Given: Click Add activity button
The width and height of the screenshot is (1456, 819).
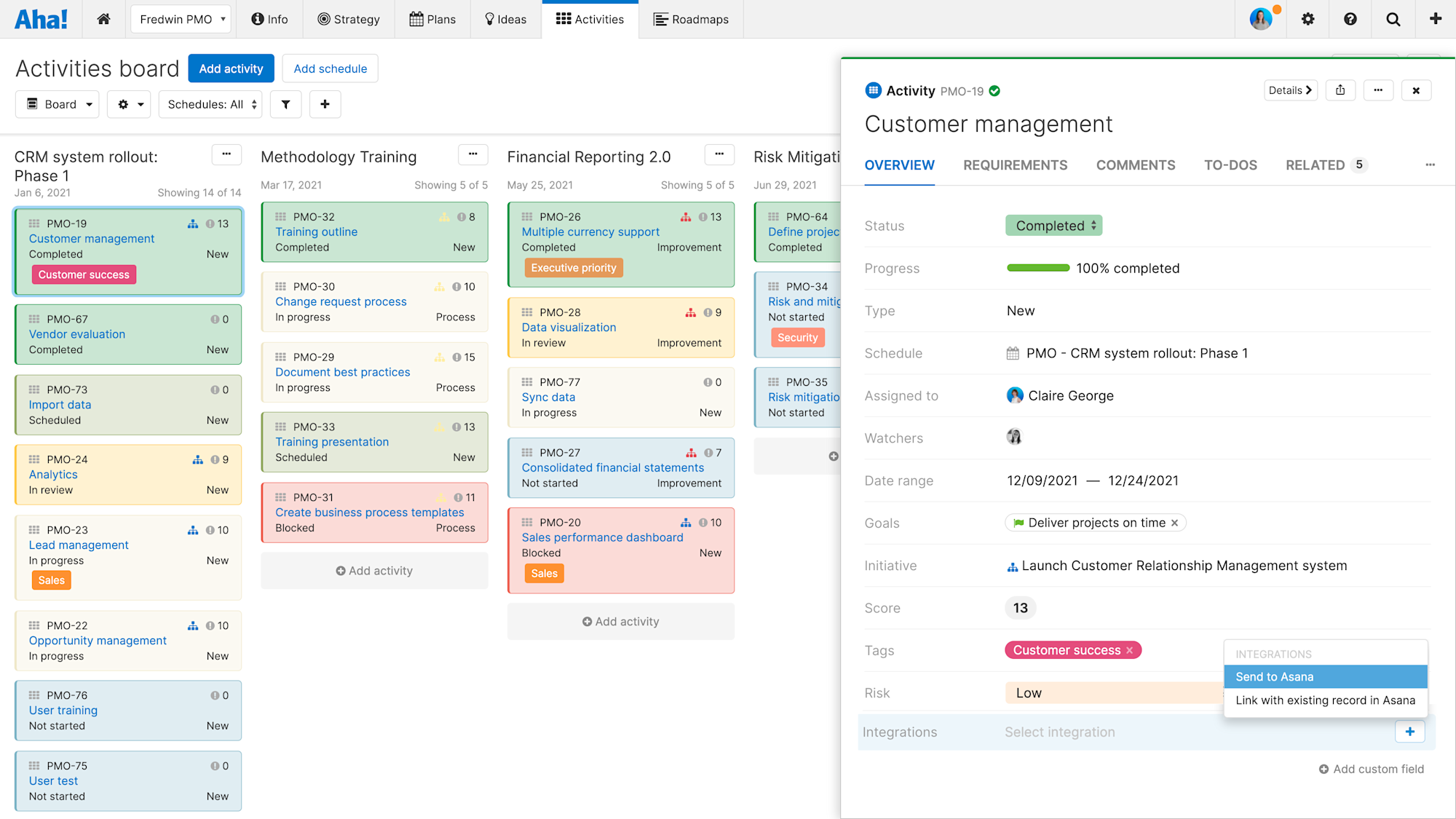Looking at the screenshot, I should coord(231,69).
